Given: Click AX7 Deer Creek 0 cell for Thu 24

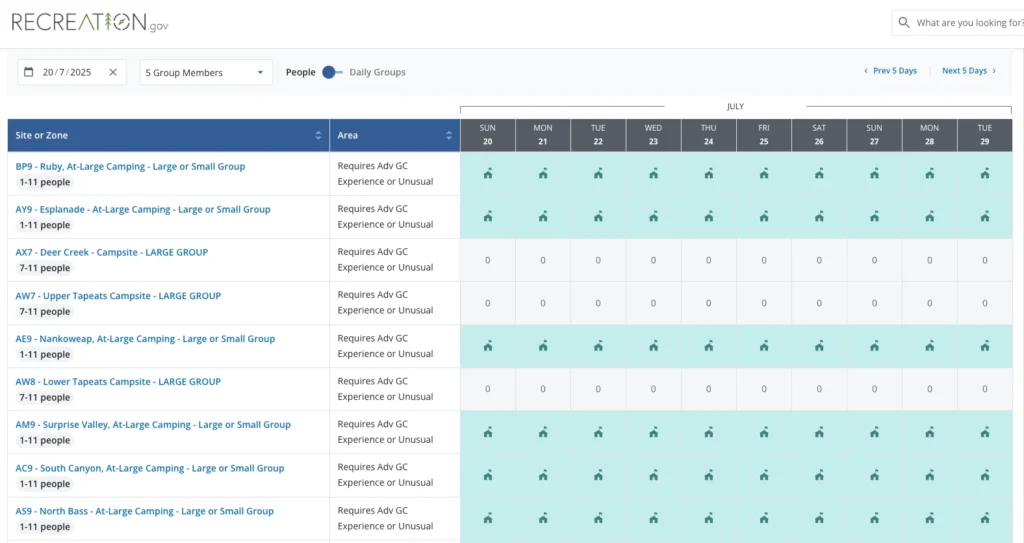Looking at the screenshot, I should [x=709, y=260].
